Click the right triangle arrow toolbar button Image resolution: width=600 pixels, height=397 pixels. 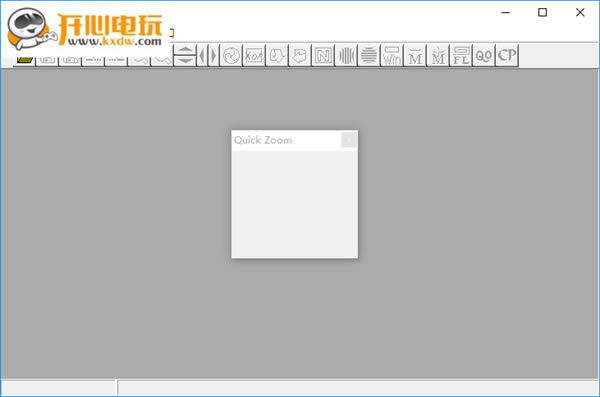[x=214, y=56]
